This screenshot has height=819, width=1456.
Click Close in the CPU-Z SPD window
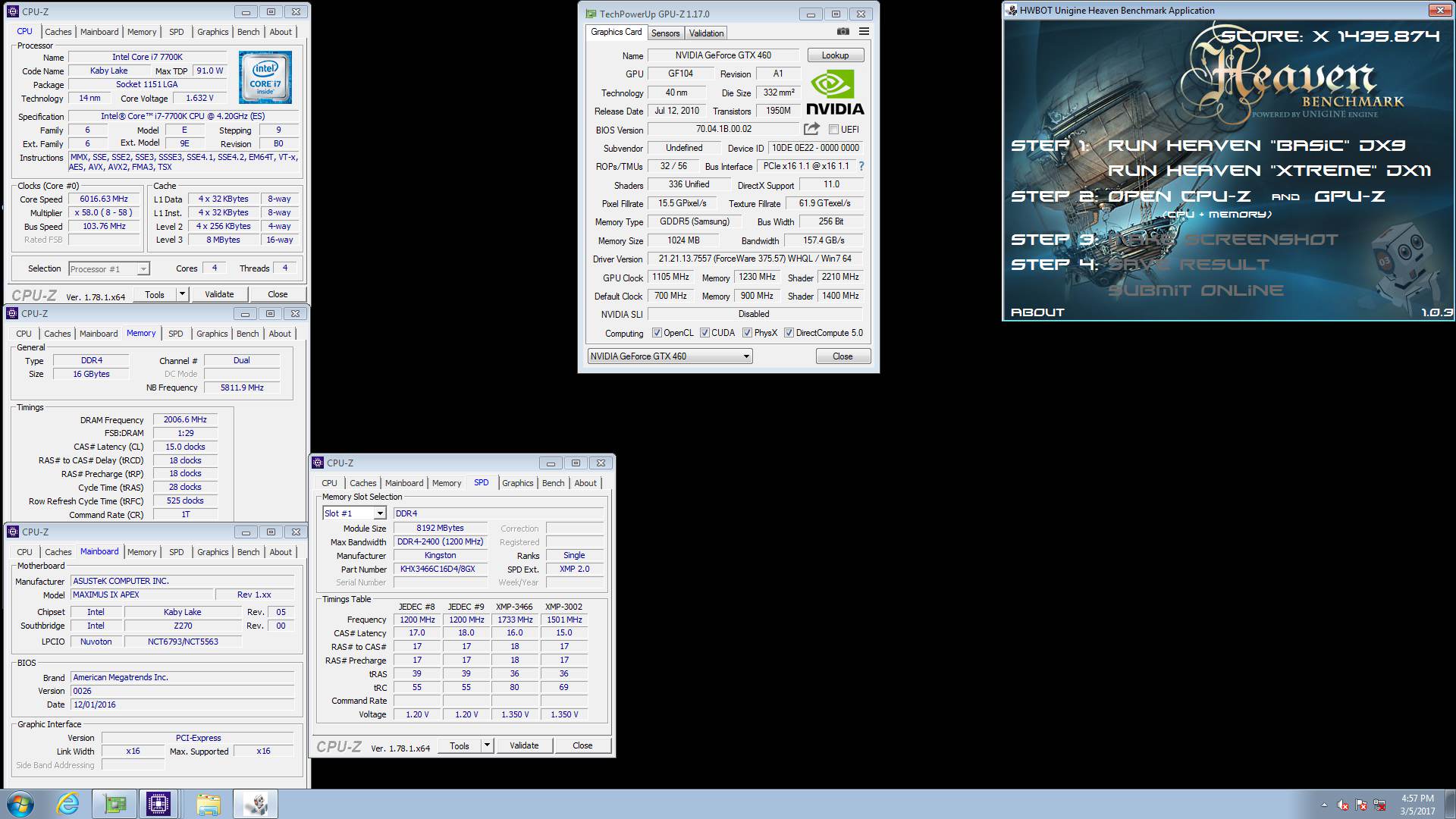click(582, 745)
